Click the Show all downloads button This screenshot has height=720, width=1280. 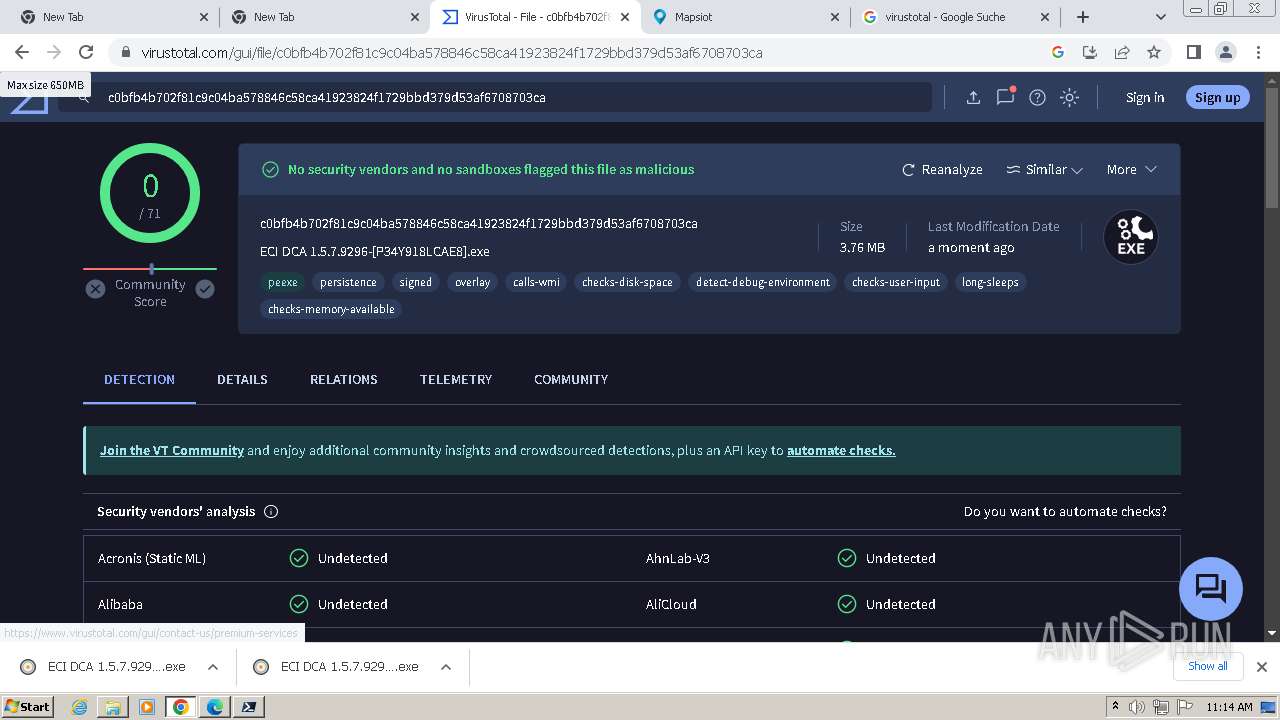point(1208,666)
